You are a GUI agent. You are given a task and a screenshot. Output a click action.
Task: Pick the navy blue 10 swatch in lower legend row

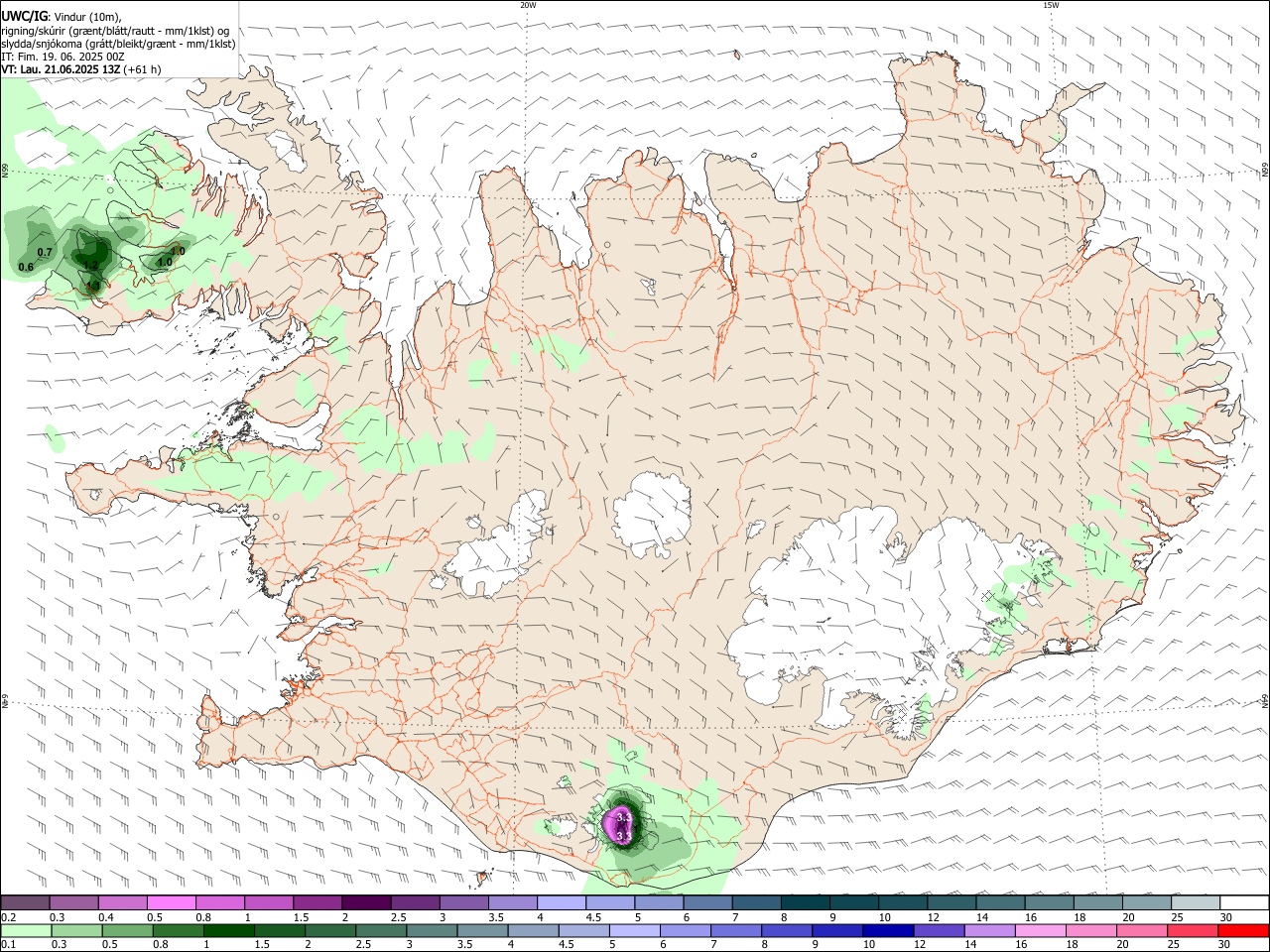(x=887, y=931)
